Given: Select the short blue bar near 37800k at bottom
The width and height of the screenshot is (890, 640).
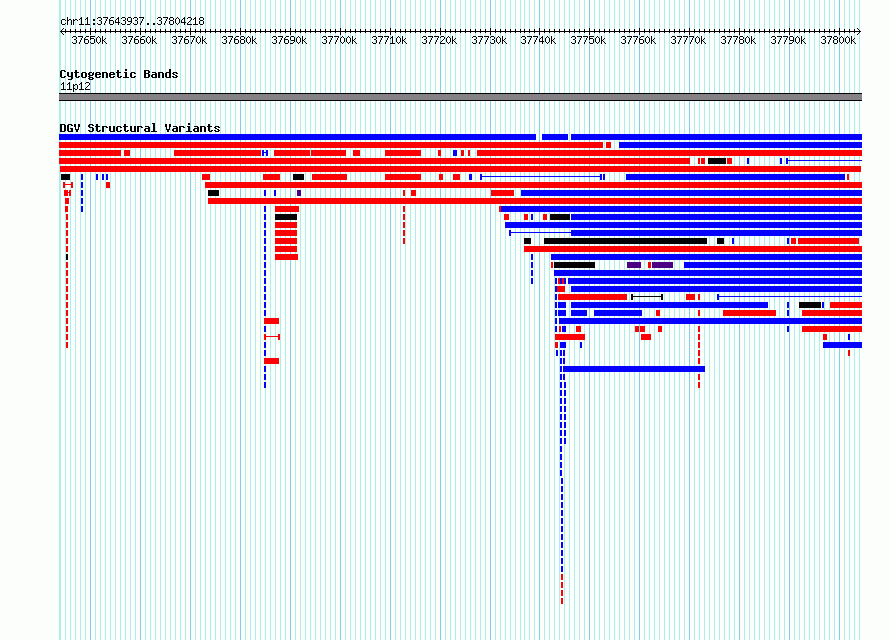Looking at the screenshot, I should point(842,345).
